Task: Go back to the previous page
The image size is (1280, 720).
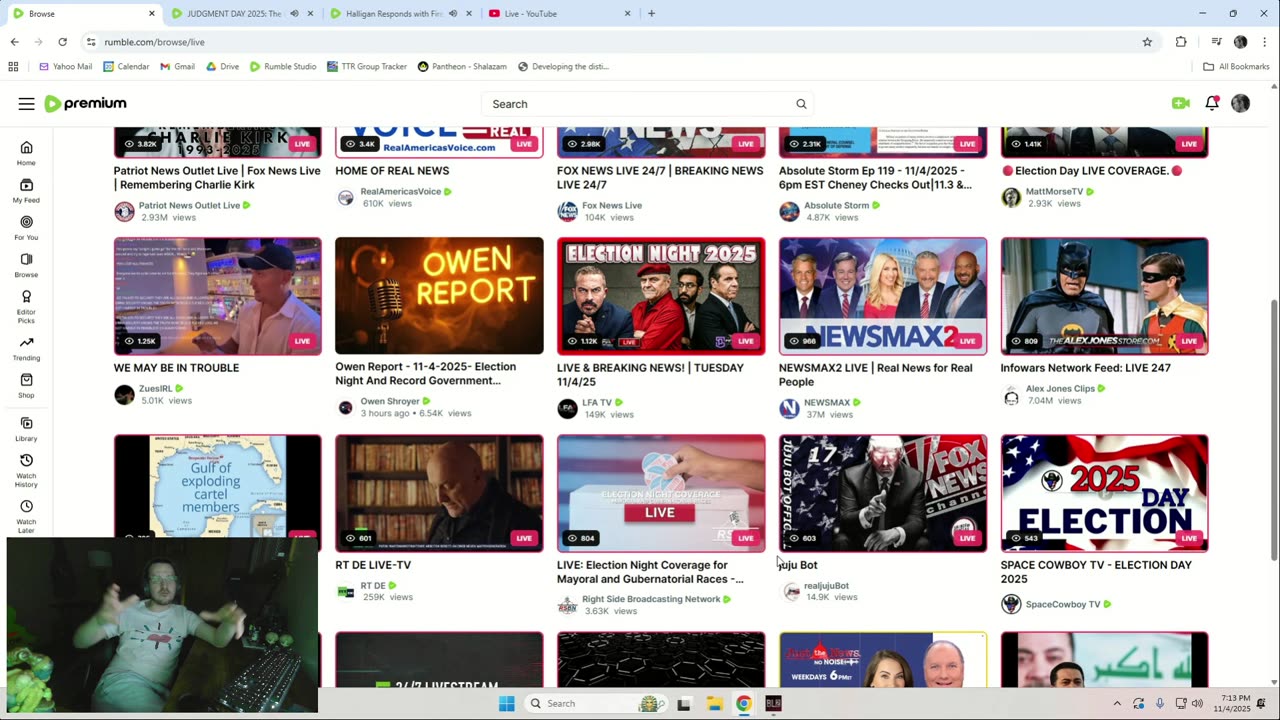Action: (x=14, y=42)
